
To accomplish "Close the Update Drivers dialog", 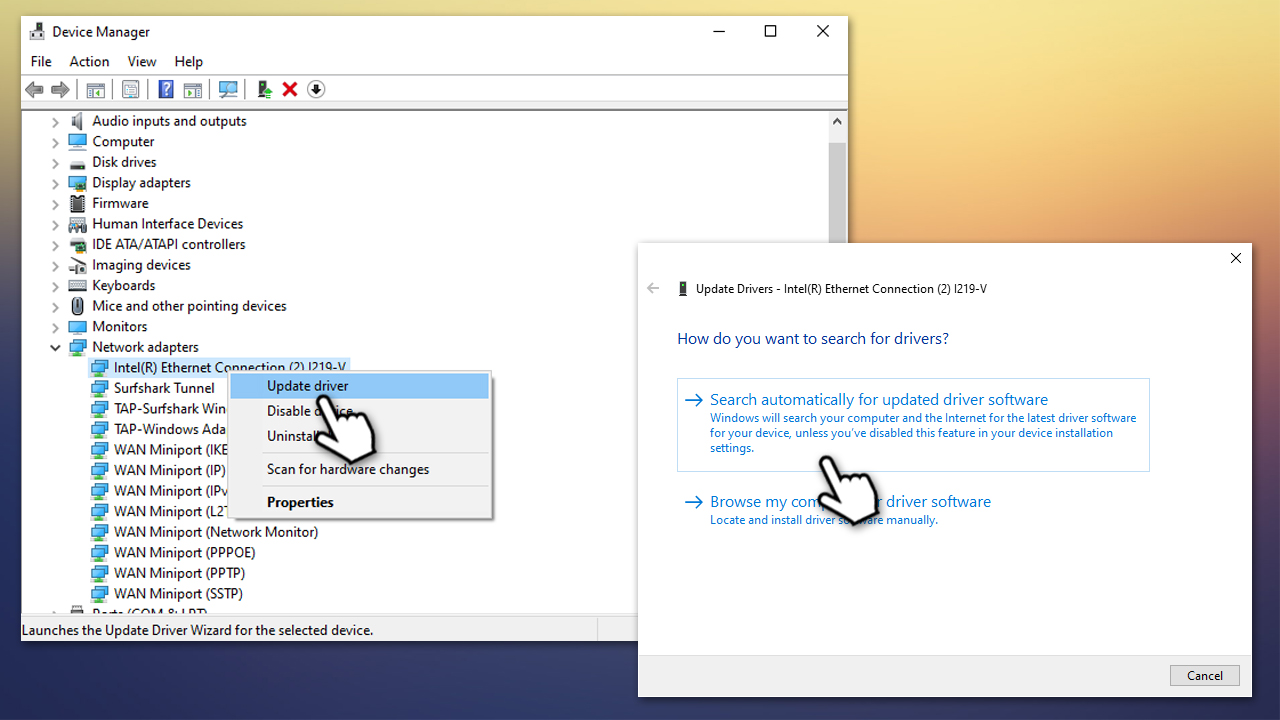I will [1235, 258].
